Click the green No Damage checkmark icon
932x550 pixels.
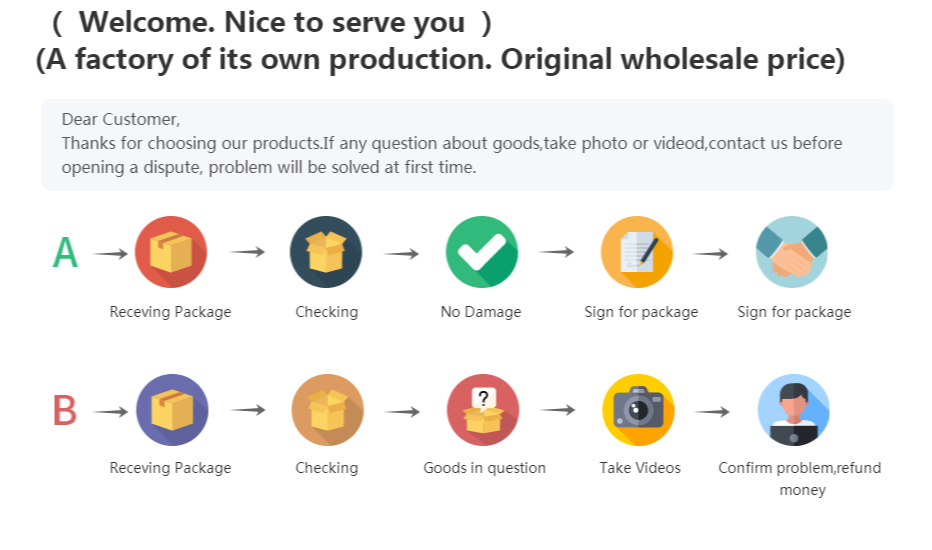481,252
